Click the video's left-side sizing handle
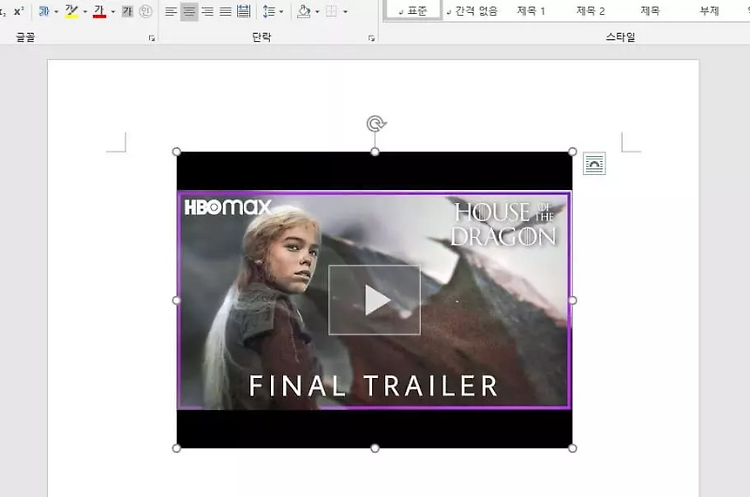 [x=176, y=300]
